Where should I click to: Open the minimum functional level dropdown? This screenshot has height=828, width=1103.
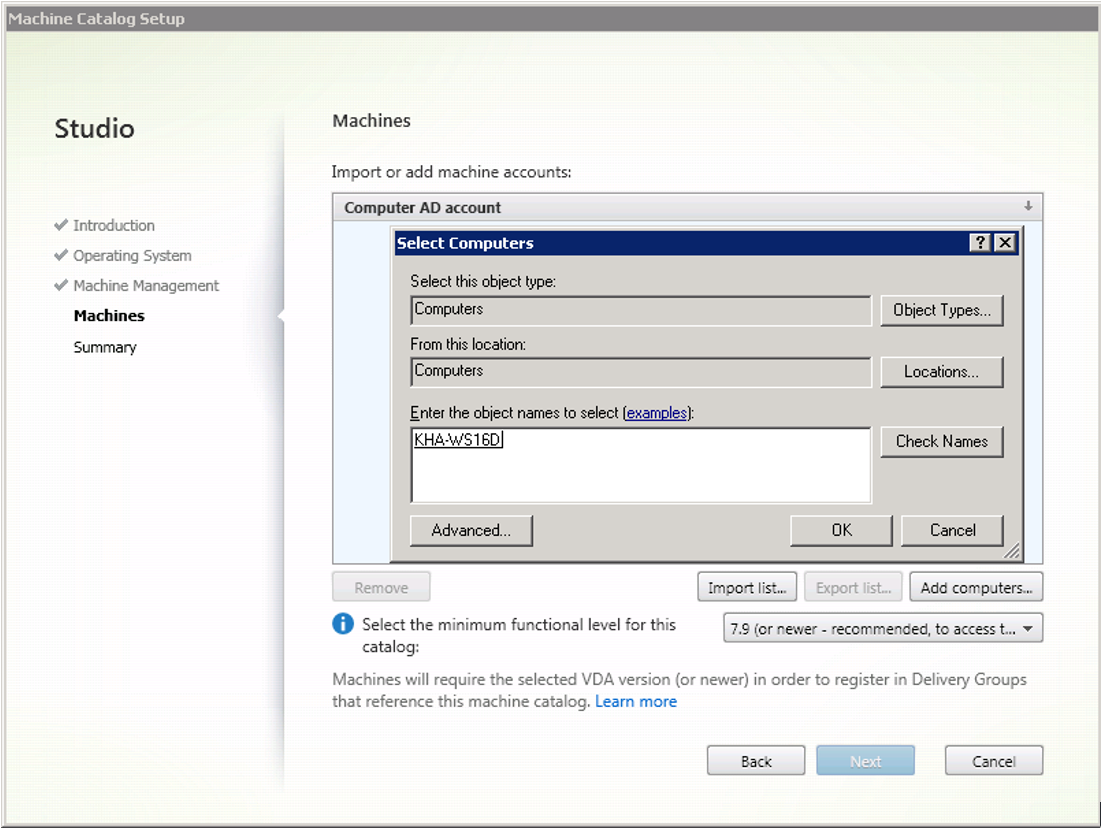883,628
